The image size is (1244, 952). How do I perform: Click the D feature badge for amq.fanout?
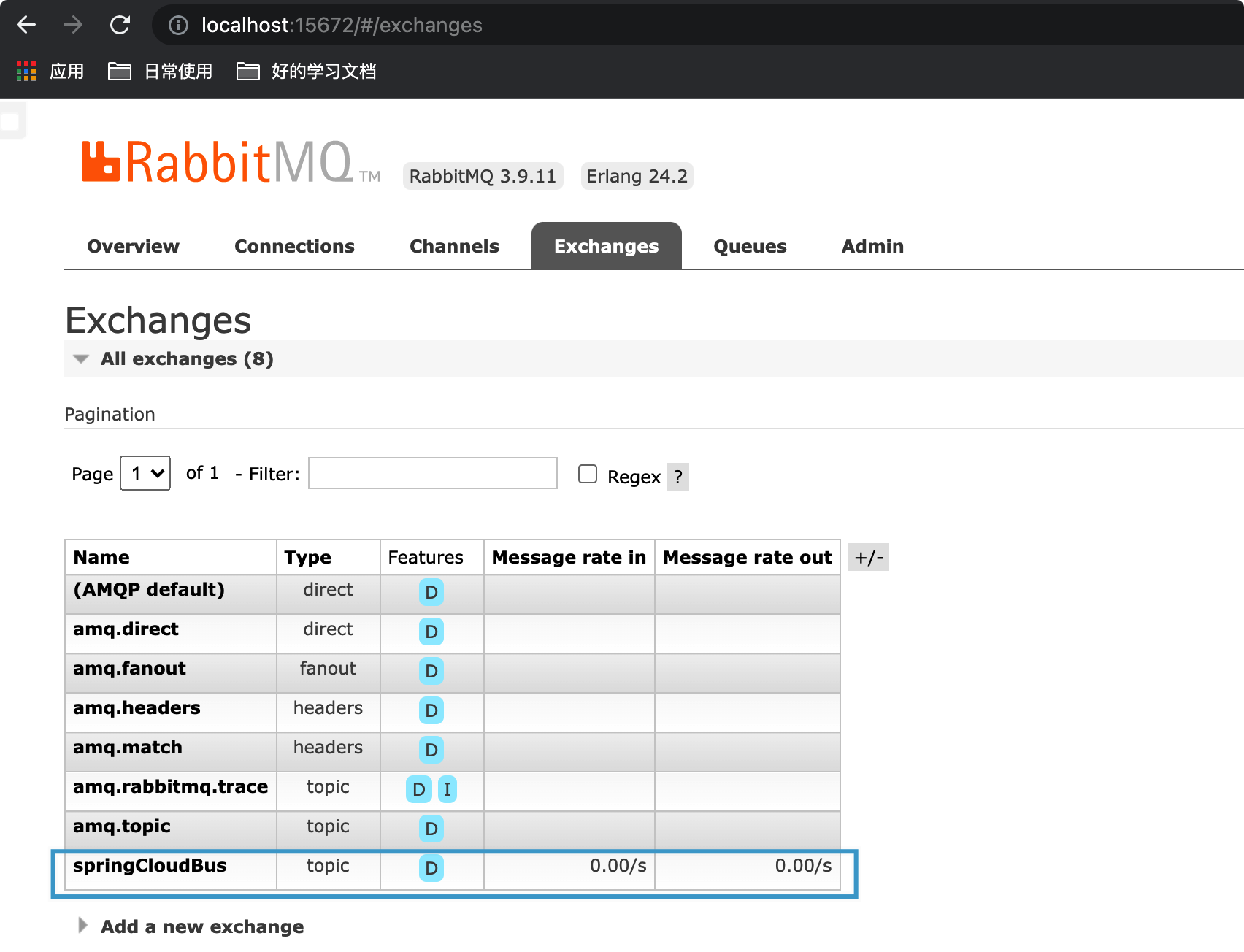click(x=431, y=671)
